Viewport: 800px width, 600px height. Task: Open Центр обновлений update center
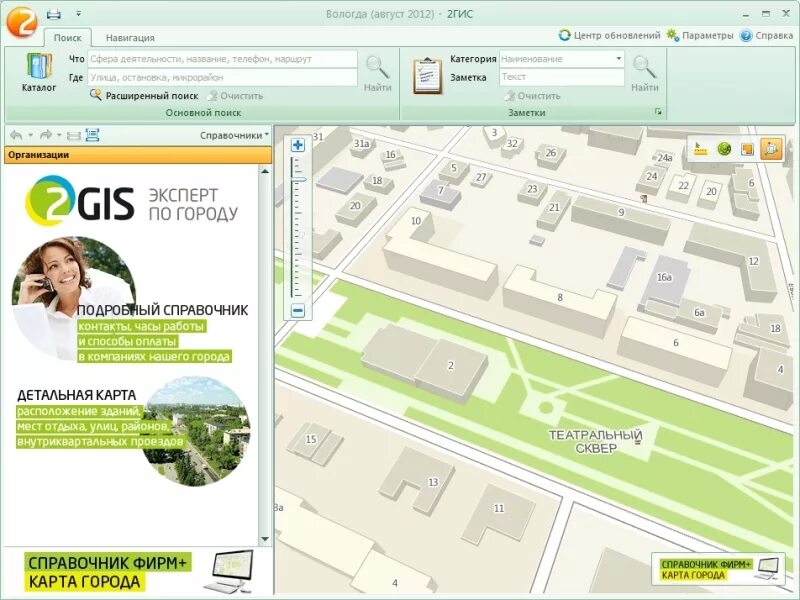[x=609, y=35]
